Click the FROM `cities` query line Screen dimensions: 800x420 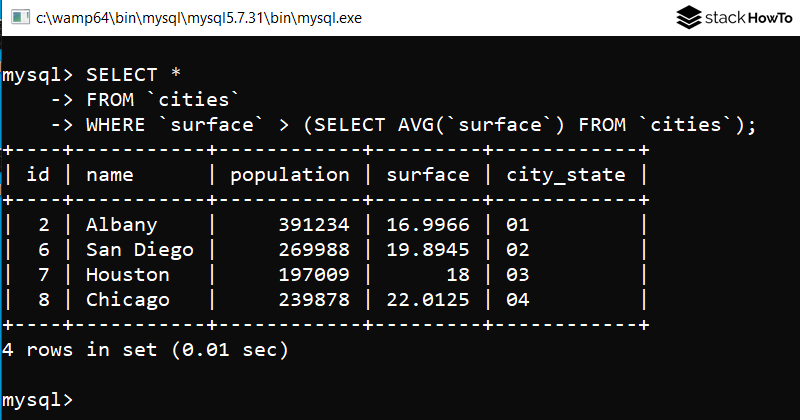pos(163,100)
